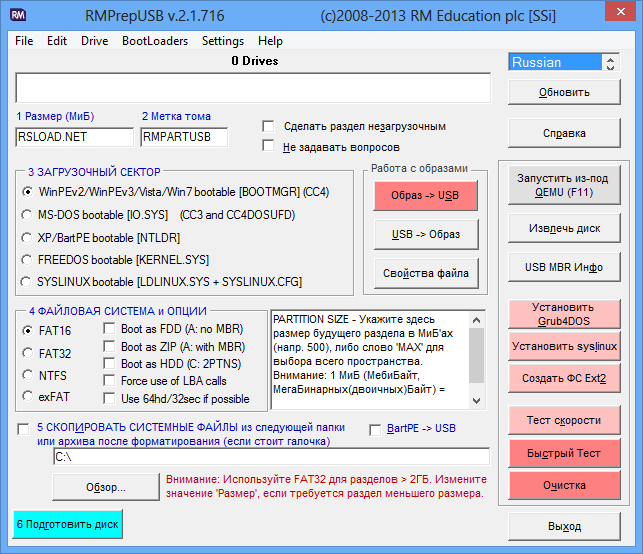Click the Свойства файла button
Viewport: 643px width, 554px height.
click(x=426, y=274)
